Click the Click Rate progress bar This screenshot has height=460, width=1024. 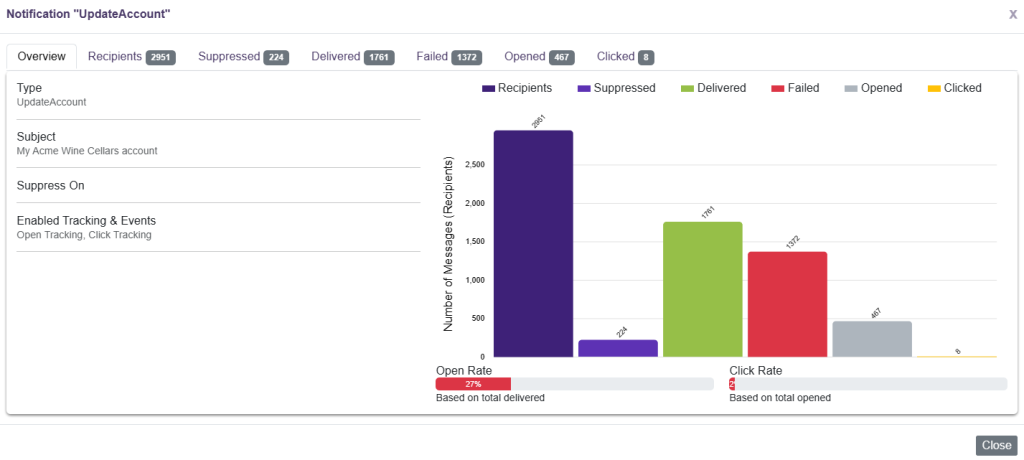click(868, 384)
